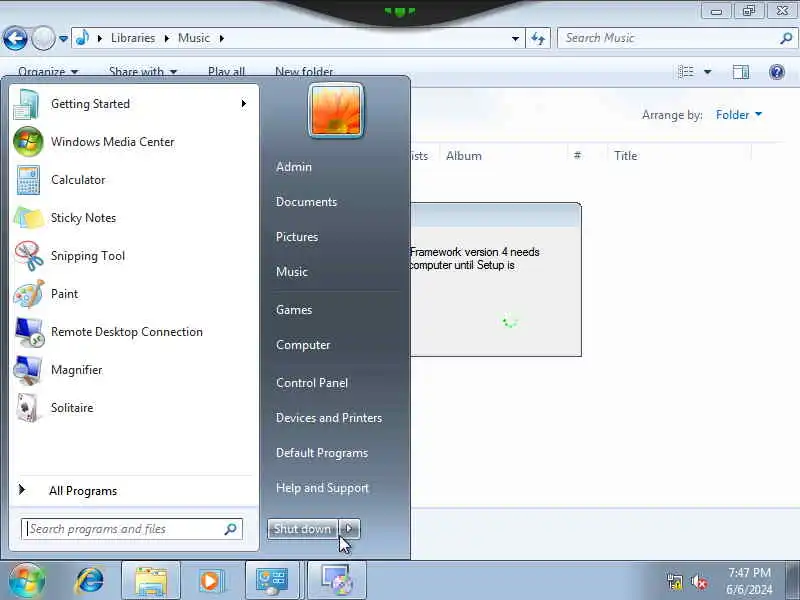Open Windows Explorer from taskbar
The image size is (800, 600).
[x=151, y=581]
